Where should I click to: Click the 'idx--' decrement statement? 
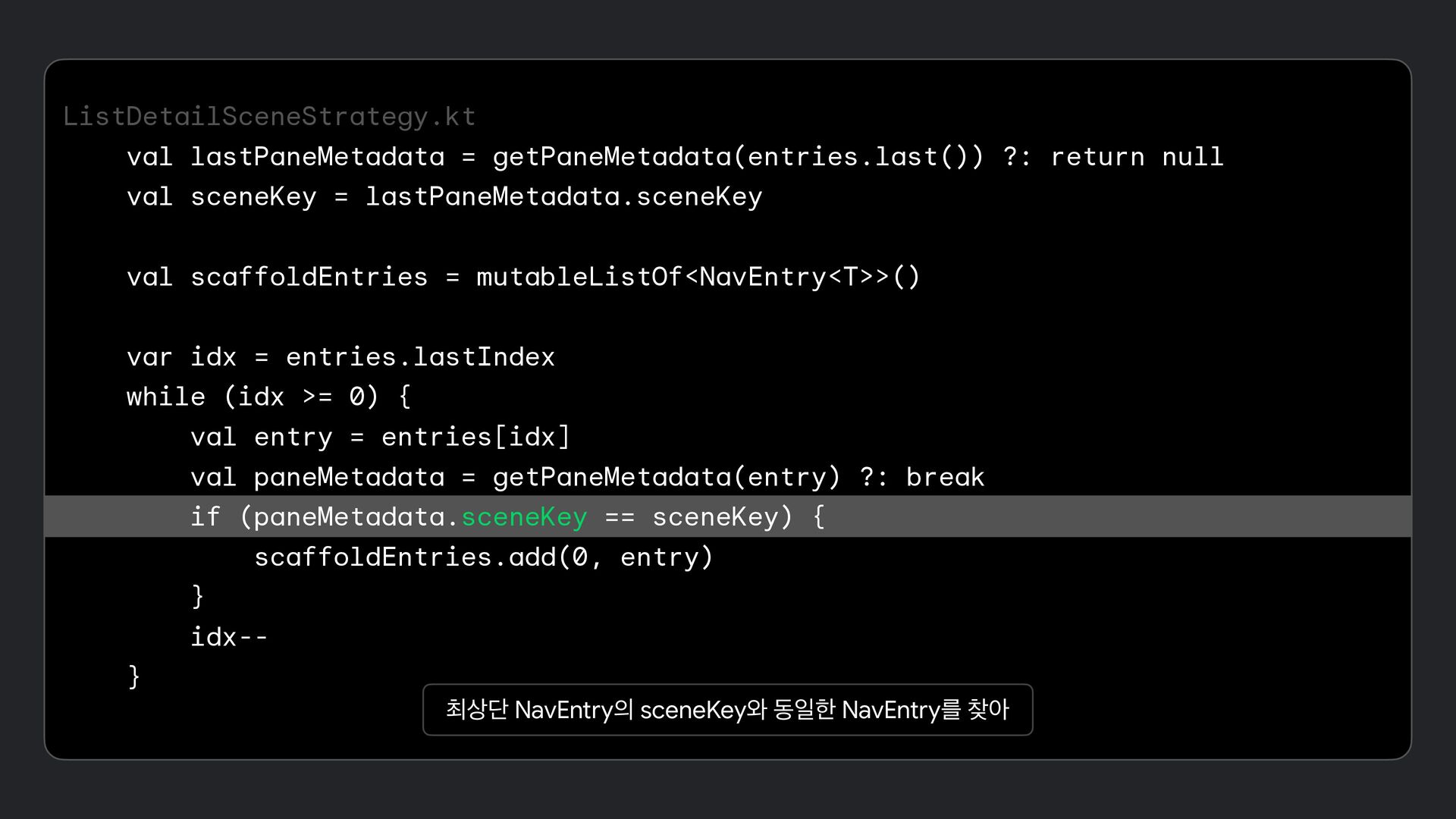click(229, 637)
